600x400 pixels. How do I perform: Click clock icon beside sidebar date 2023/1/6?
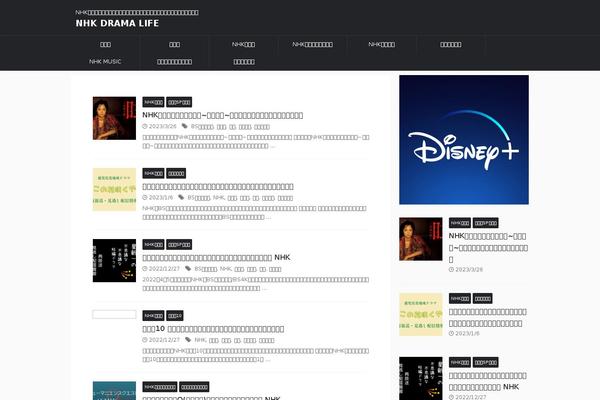click(451, 333)
